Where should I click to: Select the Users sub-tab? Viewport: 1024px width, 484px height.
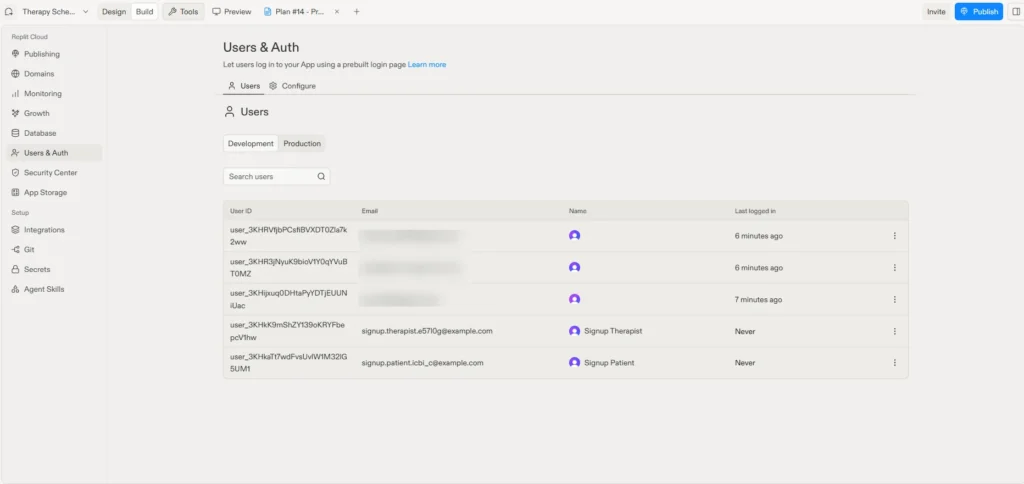click(244, 86)
